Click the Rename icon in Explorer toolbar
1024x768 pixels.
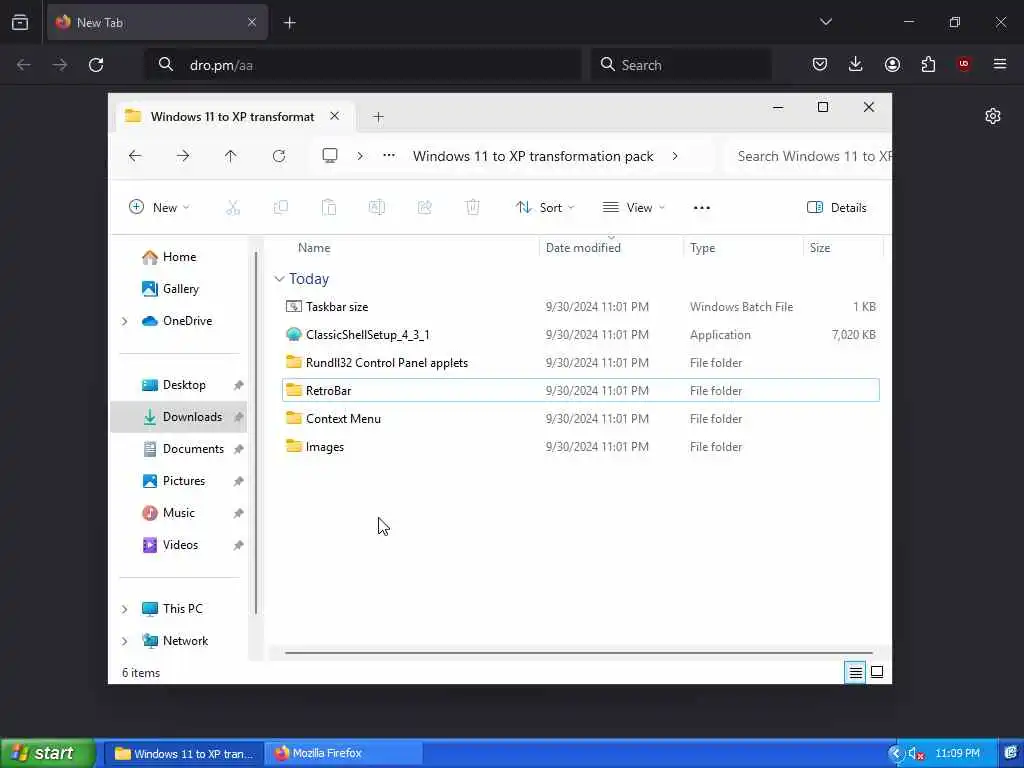[377, 208]
